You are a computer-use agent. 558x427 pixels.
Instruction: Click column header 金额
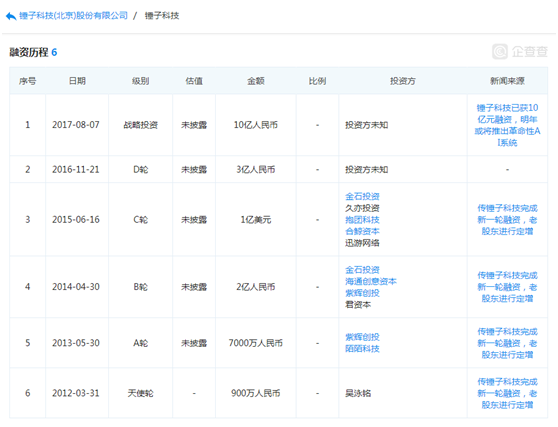click(x=256, y=81)
